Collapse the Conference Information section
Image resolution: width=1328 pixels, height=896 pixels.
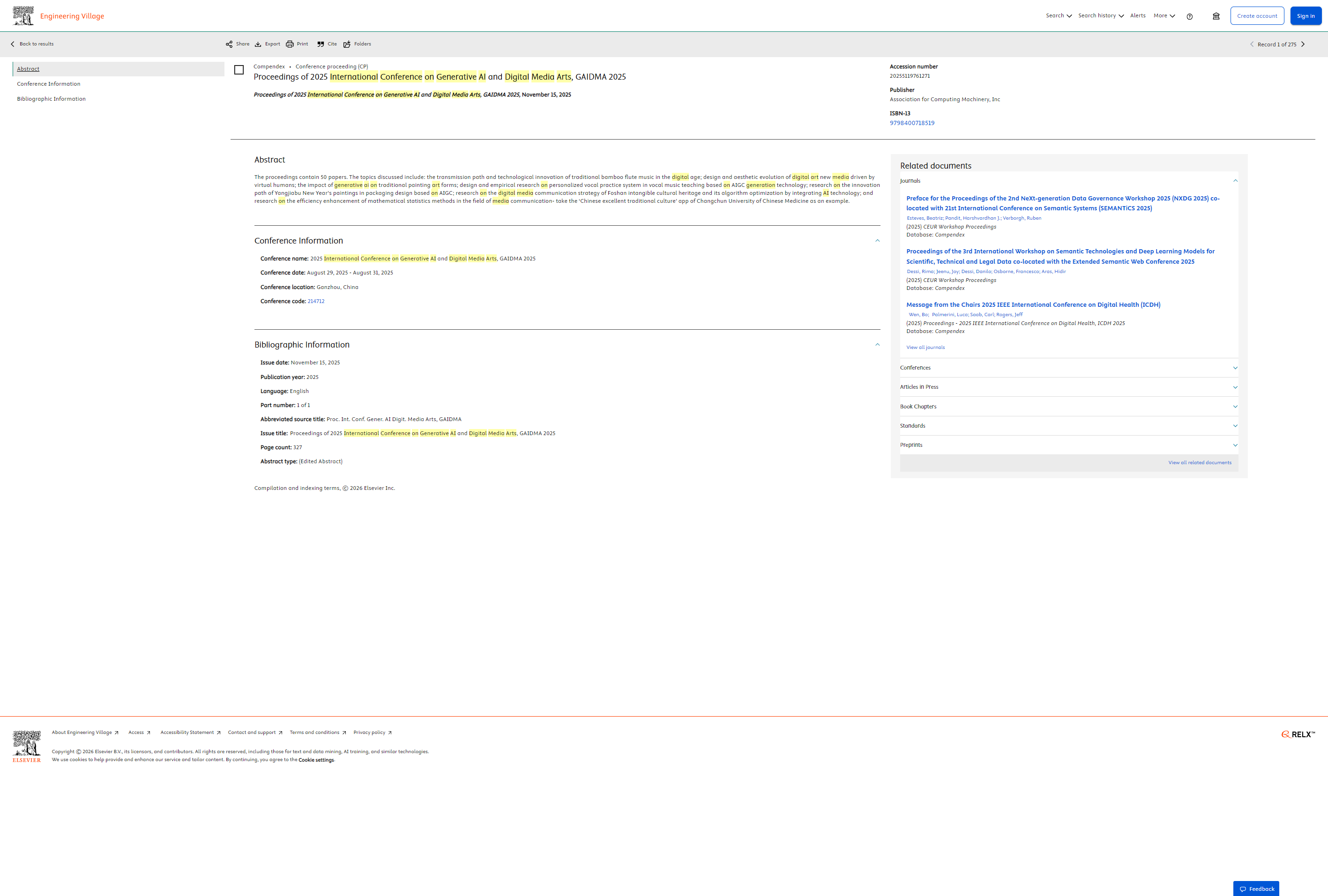tap(878, 240)
